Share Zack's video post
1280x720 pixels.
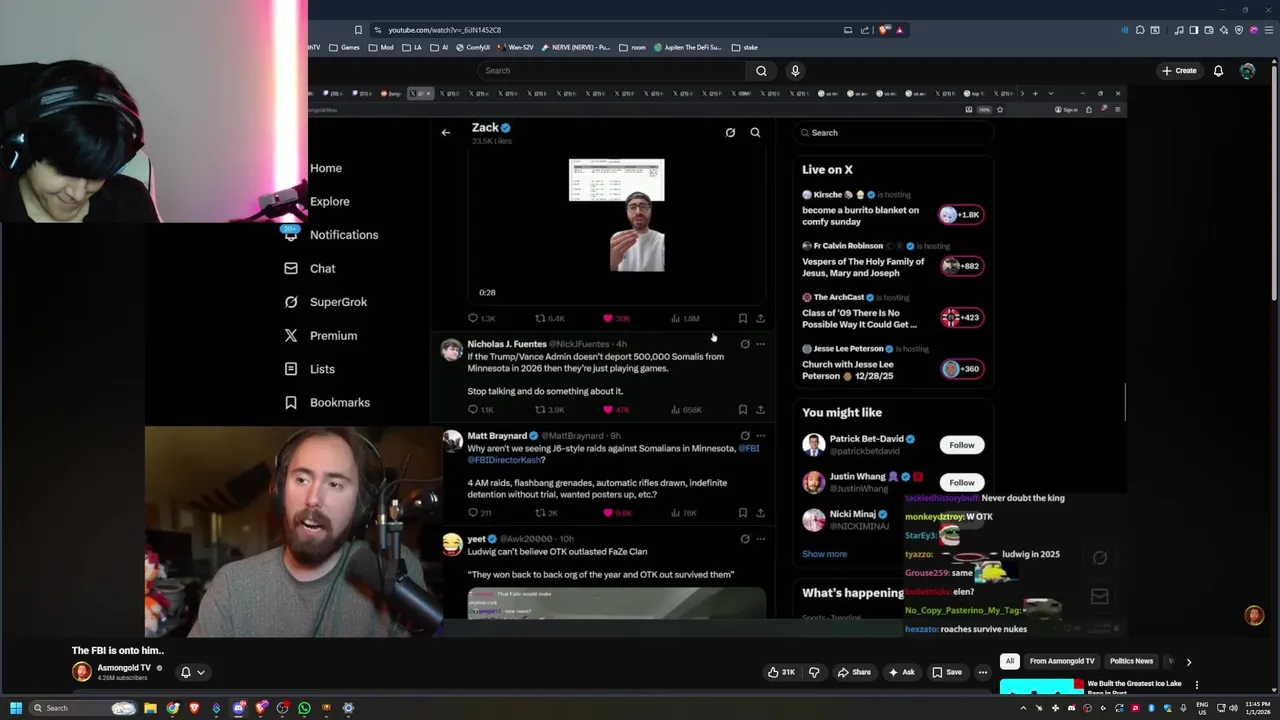[x=760, y=318]
